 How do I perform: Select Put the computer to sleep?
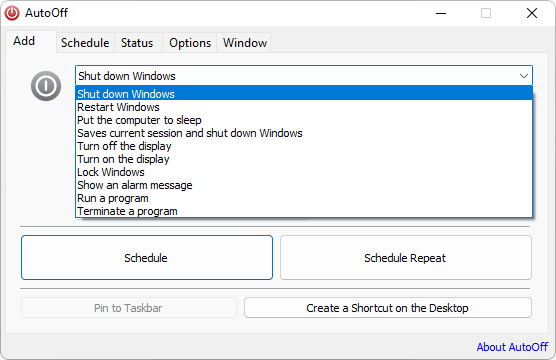304,120
